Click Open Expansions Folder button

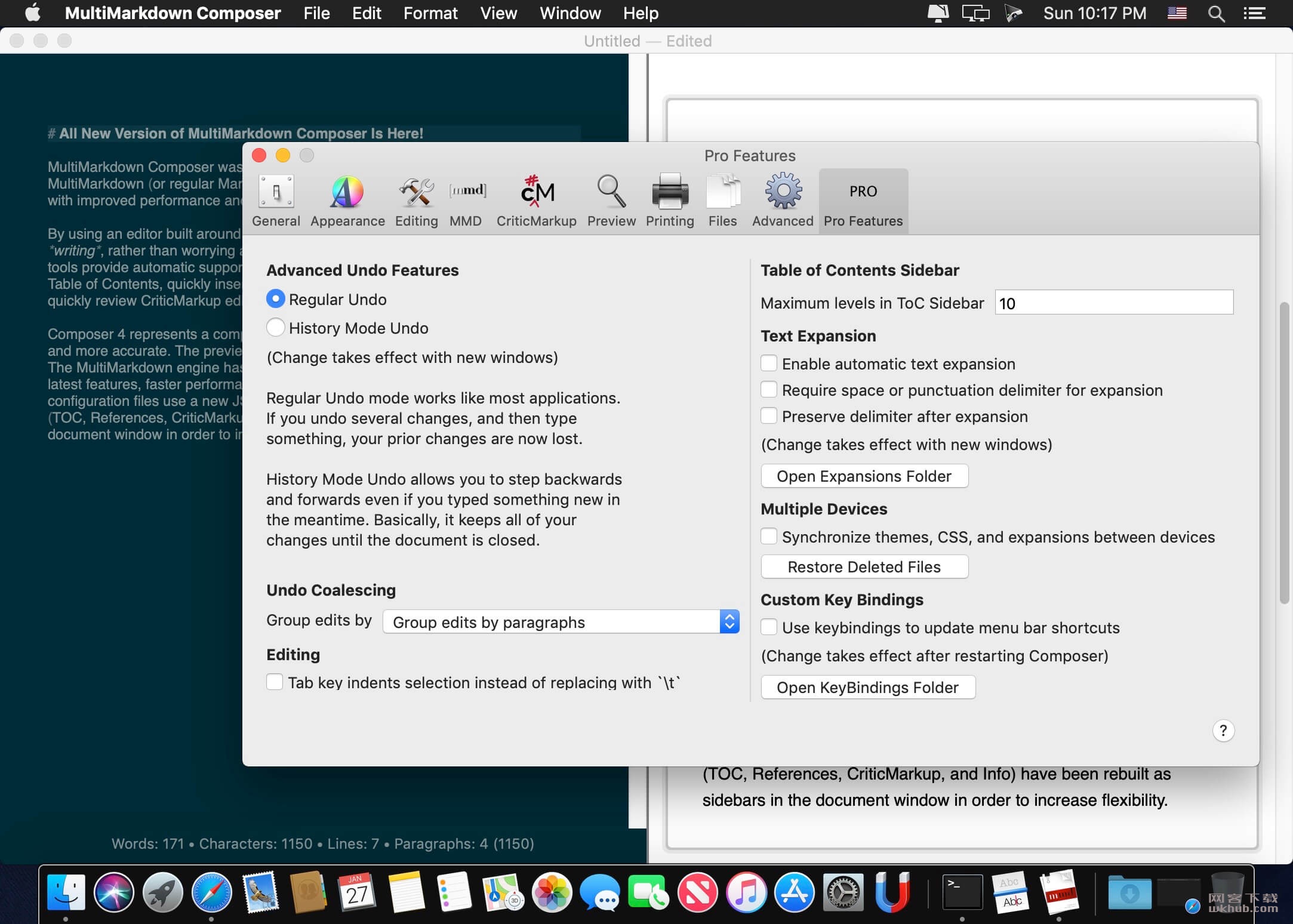[864, 476]
